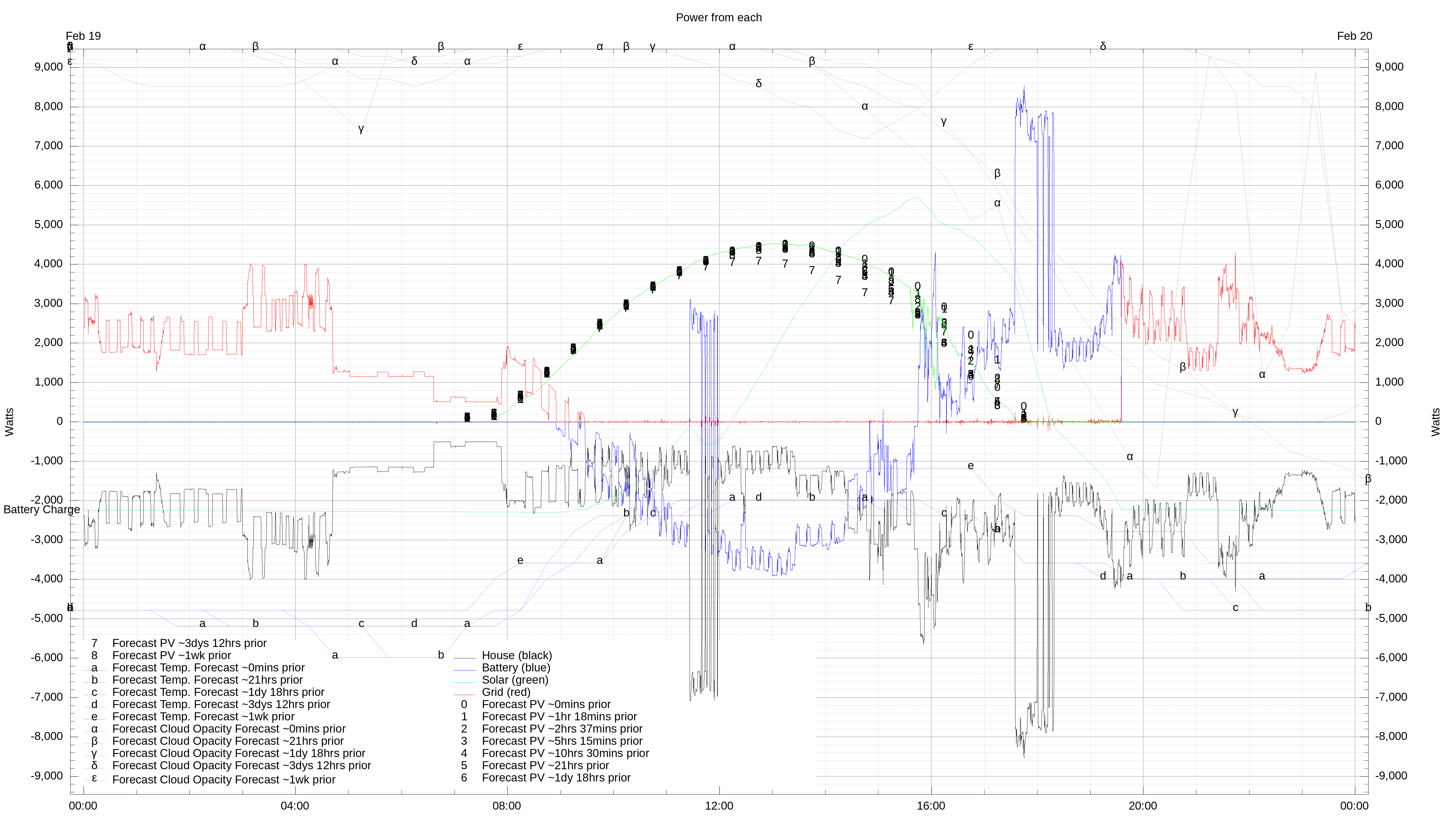Click legend 'Forecast Cloud Opacity Forecast ~1wk prior'
Viewport: 1456px width, 819px height.
click(x=224, y=779)
